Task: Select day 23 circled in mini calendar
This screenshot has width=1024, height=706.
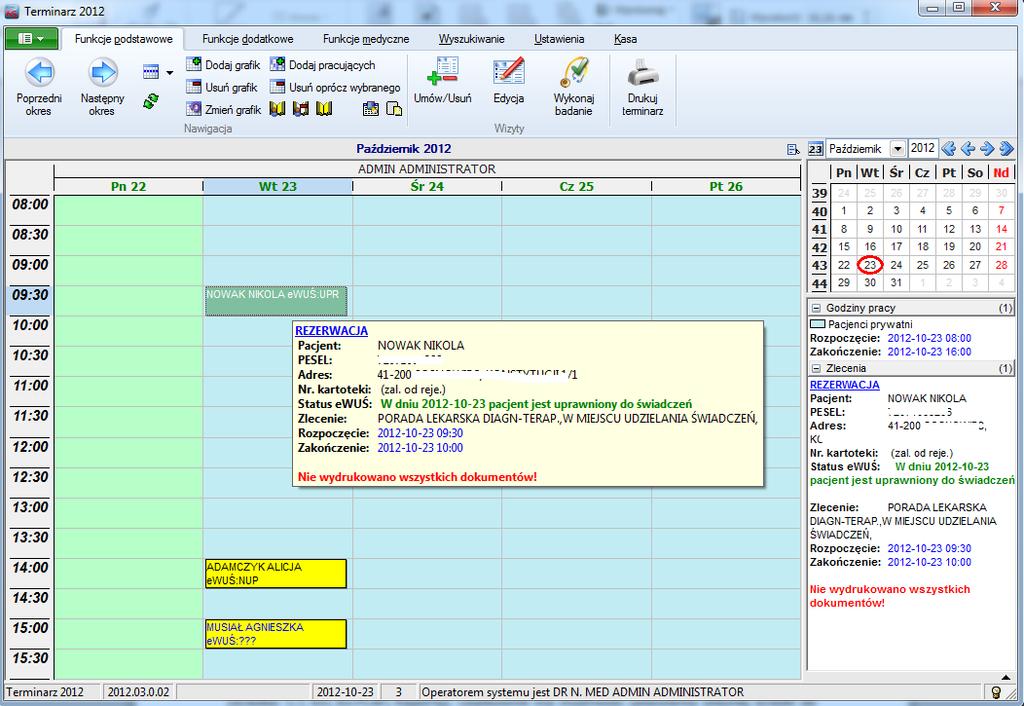Action: pos(870,265)
